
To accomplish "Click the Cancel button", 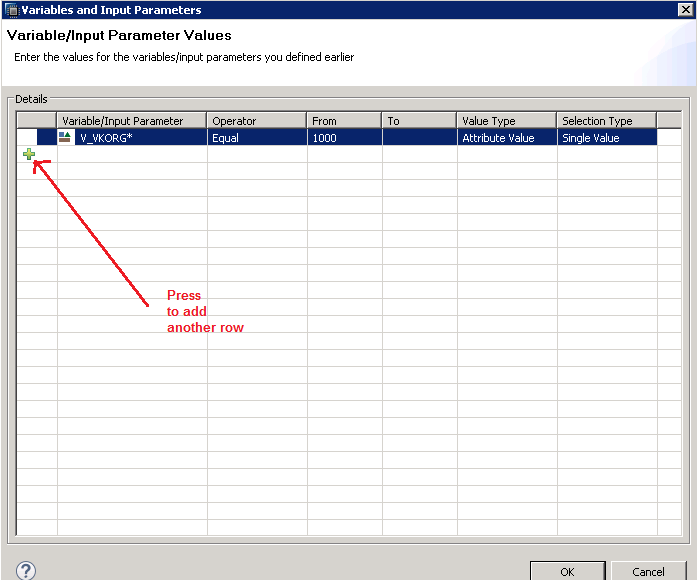I will pyautogui.click(x=648, y=571).
